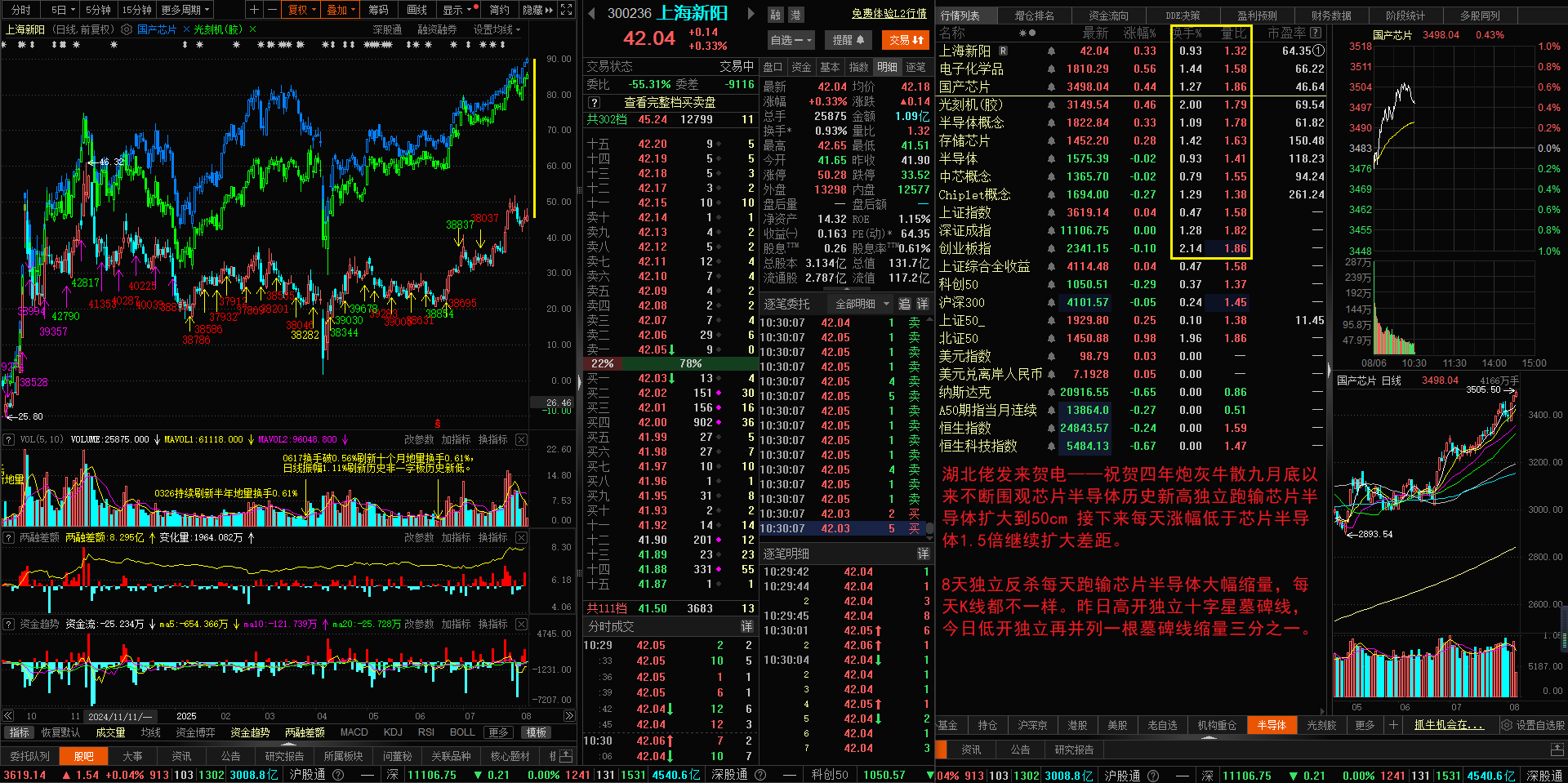Screen dimensions: 1568x783
Task: Collapse side panel with 隐藏 arrows
Action: coord(537,10)
